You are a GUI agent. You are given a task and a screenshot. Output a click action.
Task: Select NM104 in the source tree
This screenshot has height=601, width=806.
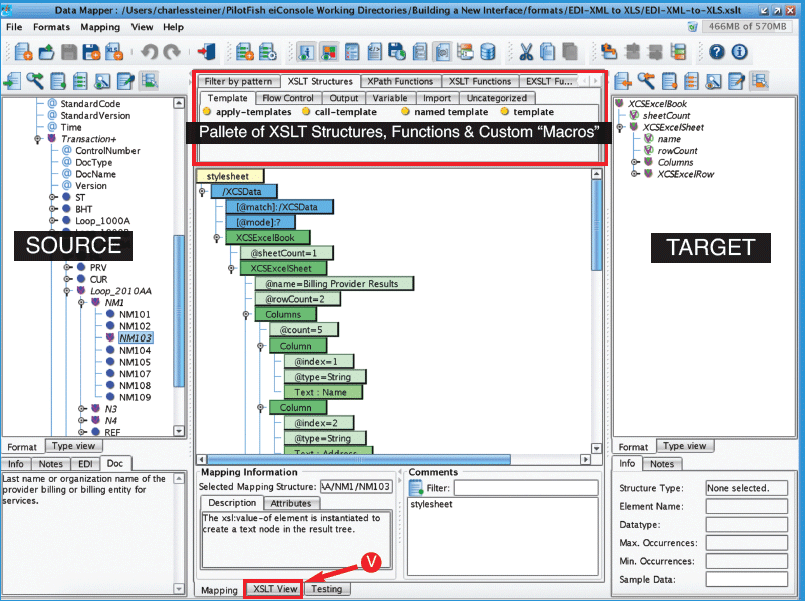135,350
